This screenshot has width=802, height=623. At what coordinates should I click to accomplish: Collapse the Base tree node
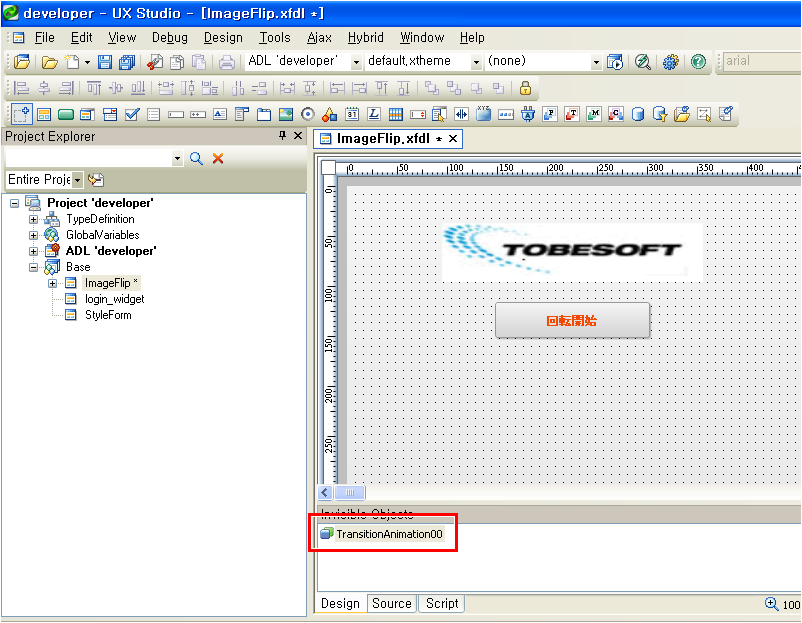tap(33, 267)
